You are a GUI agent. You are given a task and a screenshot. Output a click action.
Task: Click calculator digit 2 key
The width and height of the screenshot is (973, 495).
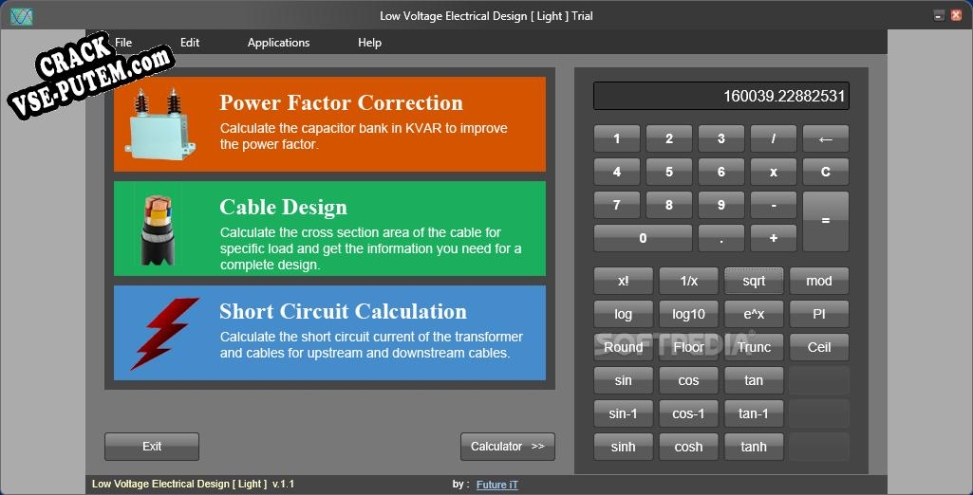click(x=669, y=138)
